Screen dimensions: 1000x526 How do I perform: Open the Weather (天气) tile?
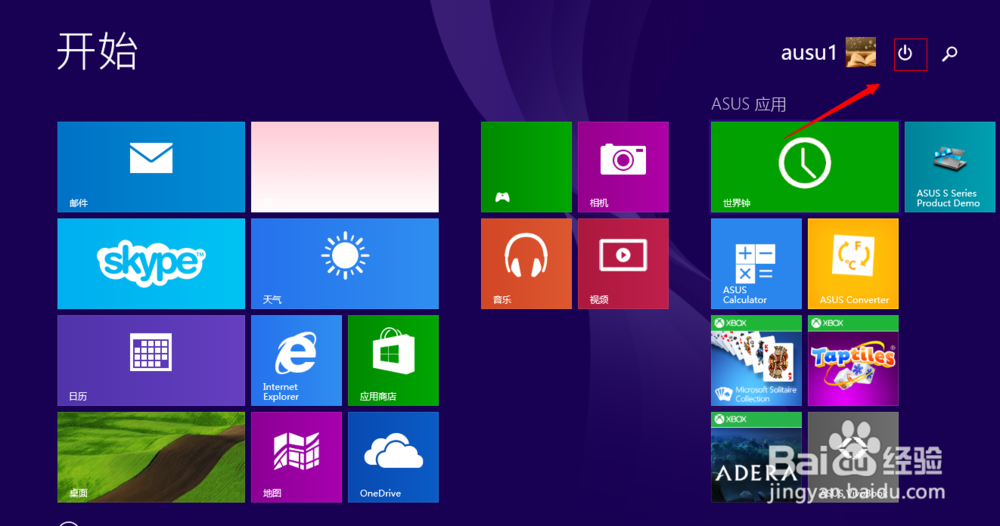click(345, 264)
